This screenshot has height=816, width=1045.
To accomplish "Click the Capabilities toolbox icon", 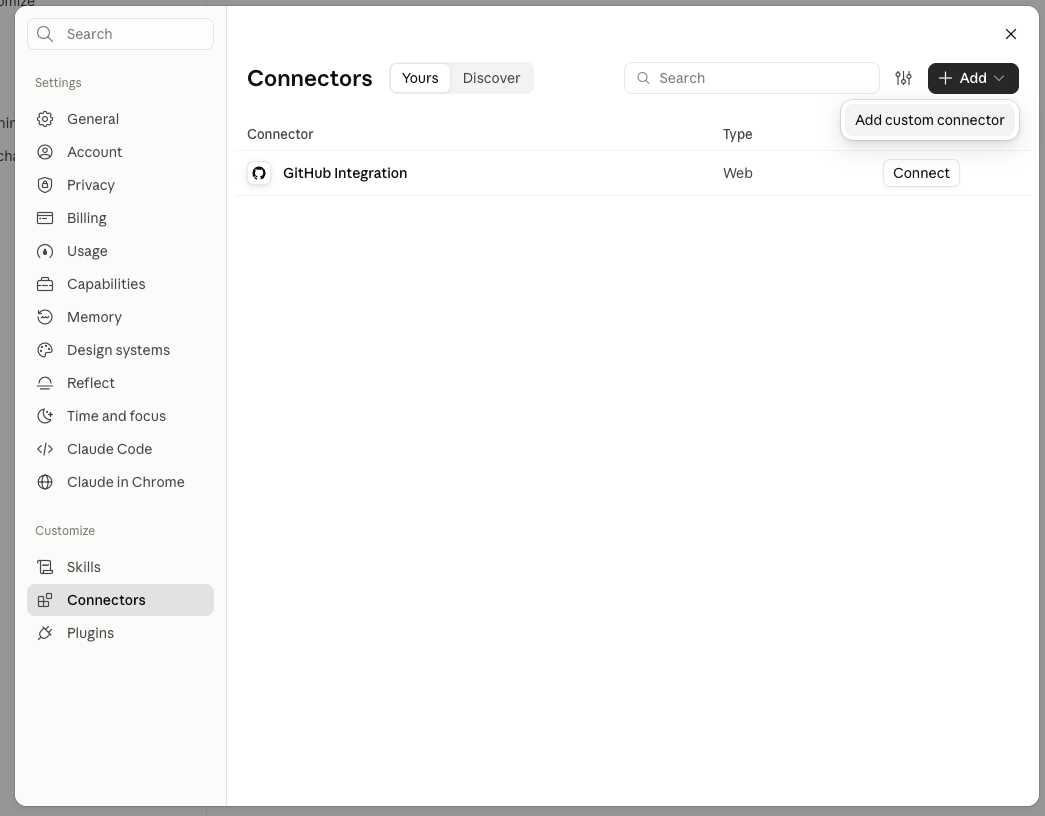I will coord(45,284).
